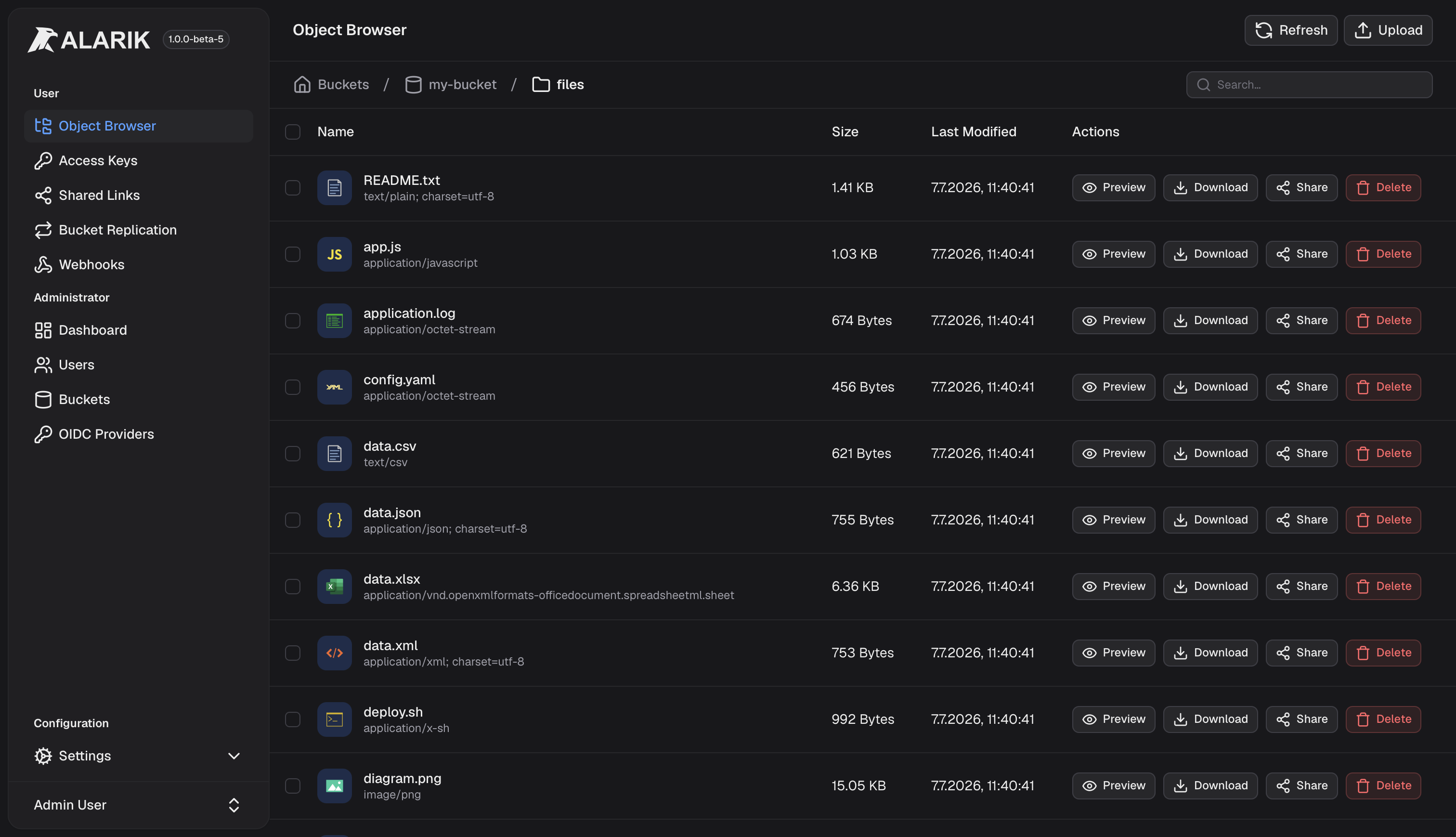Click the curly braces icon for data.json
This screenshot has height=837, width=1456.
pyautogui.click(x=335, y=520)
